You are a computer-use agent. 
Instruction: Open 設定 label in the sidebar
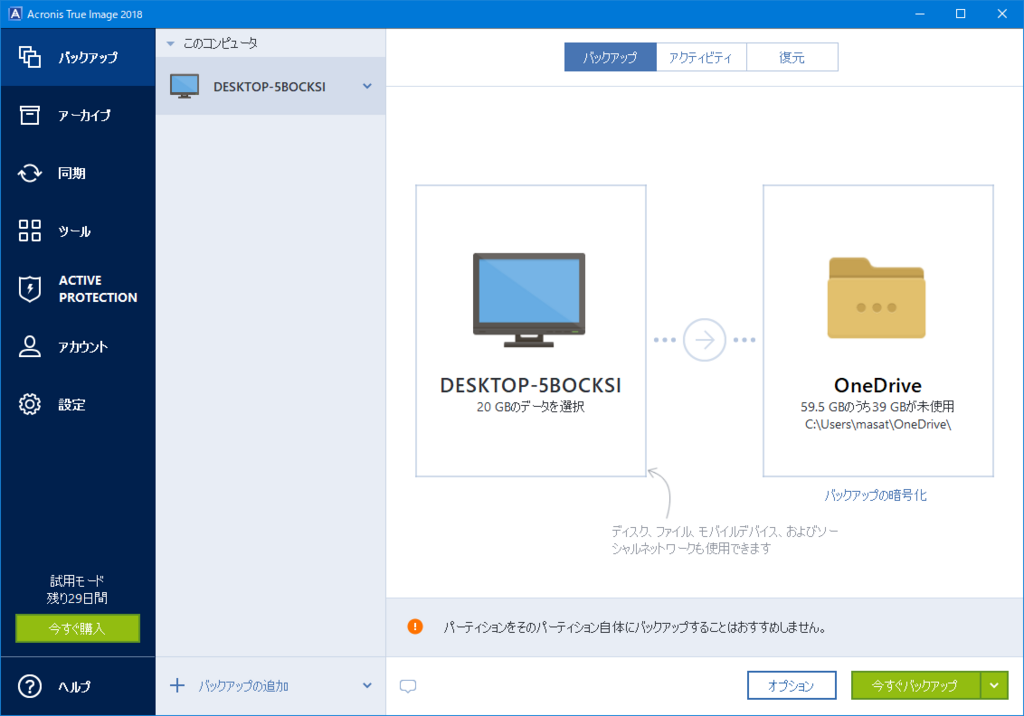point(72,404)
